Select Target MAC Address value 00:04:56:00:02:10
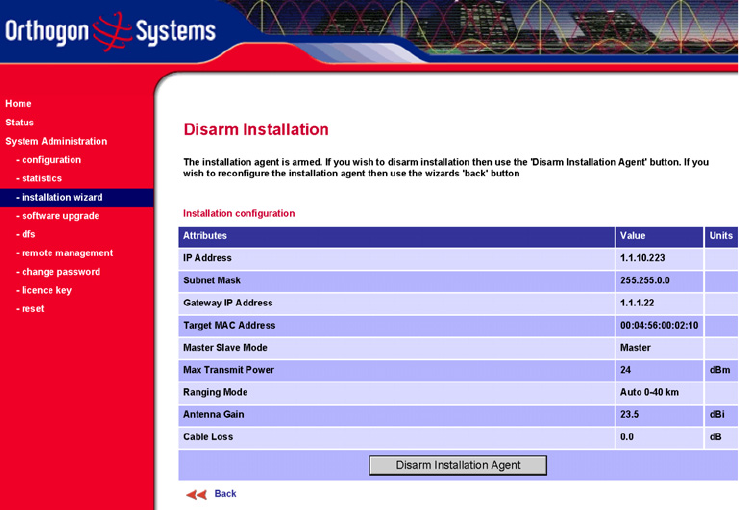Viewport: 739px width, 510px height. click(659, 325)
